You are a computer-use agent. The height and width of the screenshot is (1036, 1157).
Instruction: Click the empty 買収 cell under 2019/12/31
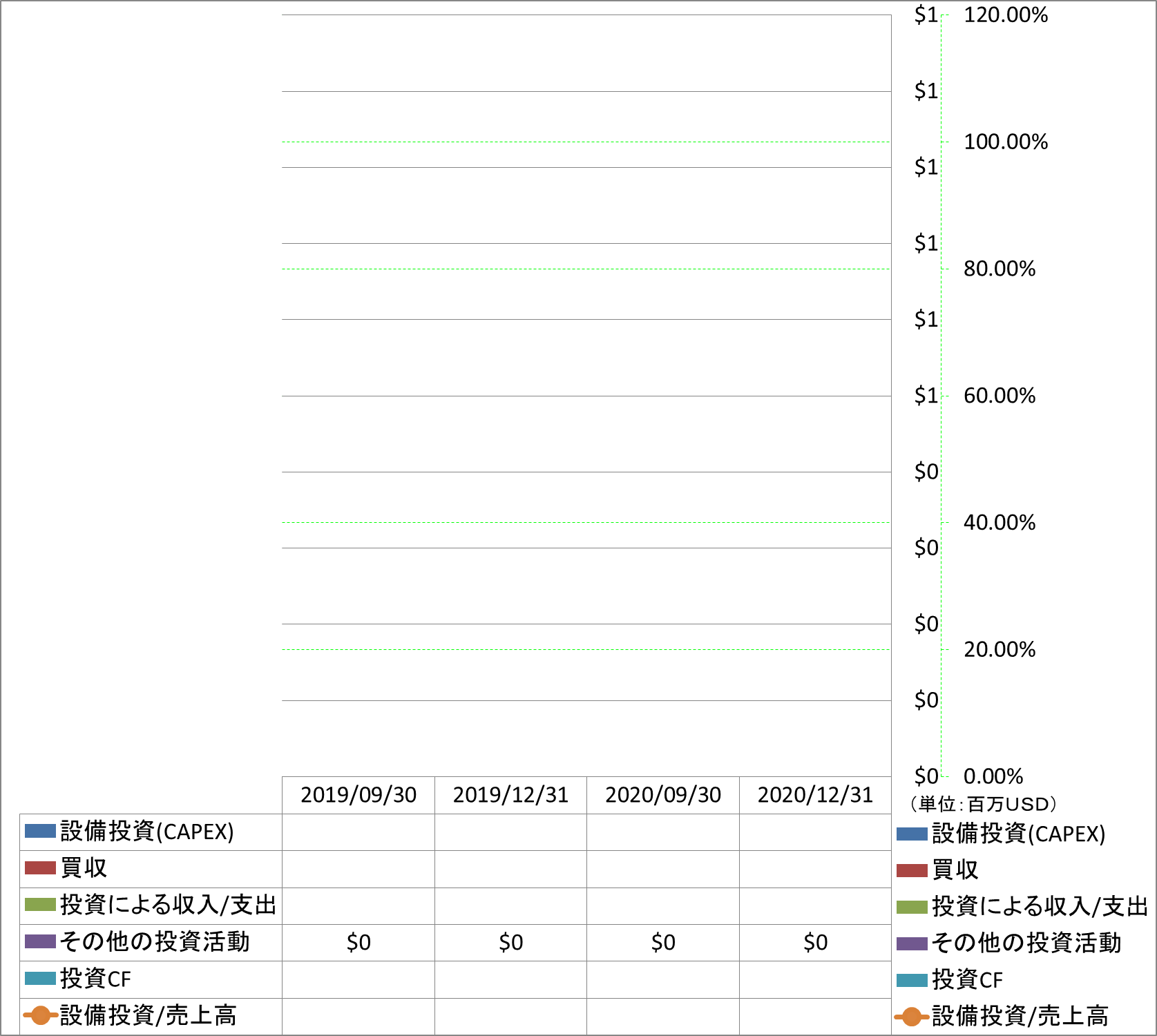coord(510,869)
